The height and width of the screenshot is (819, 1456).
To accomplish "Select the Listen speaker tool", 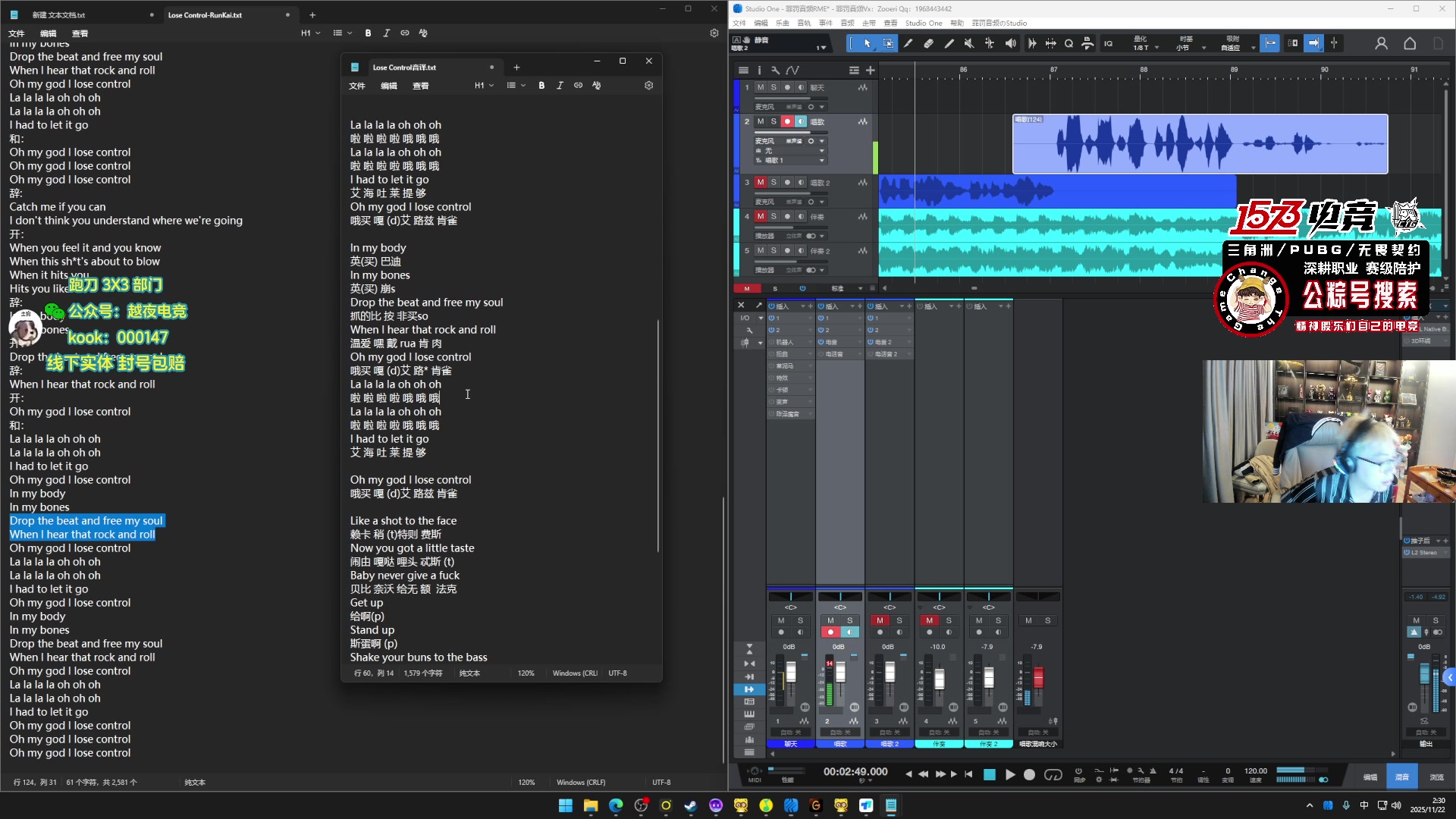I will (1010, 44).
